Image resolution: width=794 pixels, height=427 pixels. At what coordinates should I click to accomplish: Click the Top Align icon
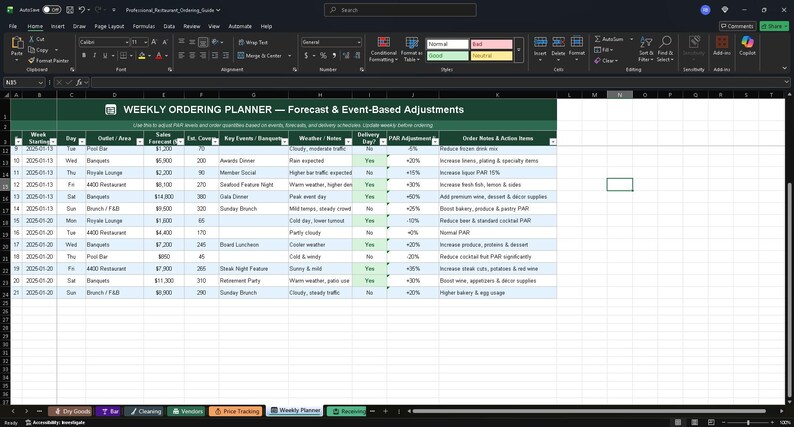(x=181, y=42)
